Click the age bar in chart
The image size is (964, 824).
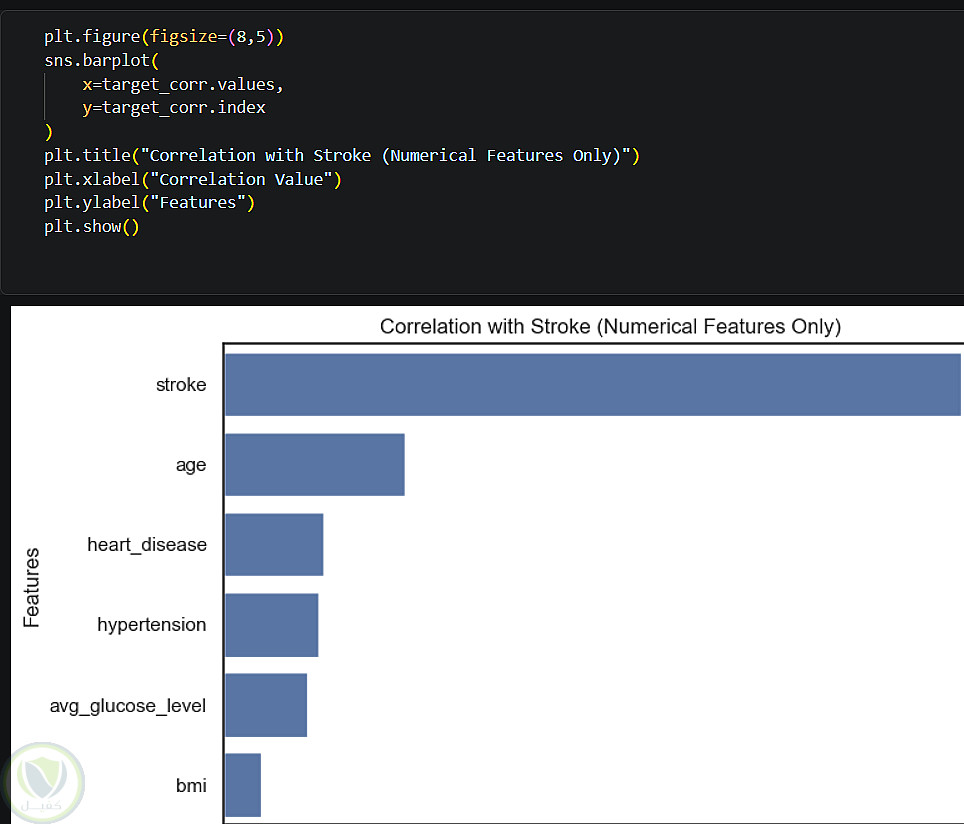pyautogui.click(x=314, y=465)
